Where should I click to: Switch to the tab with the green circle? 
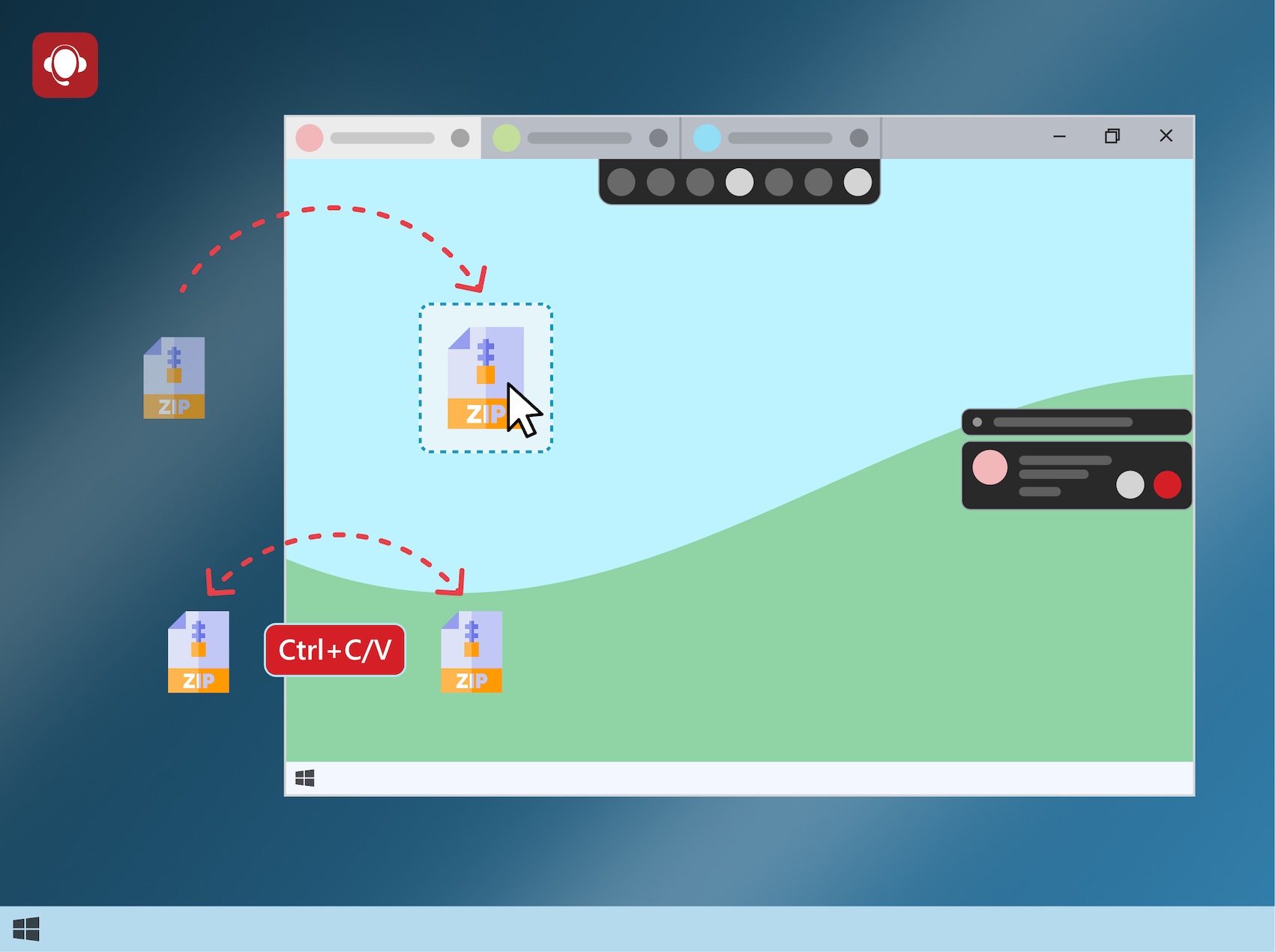tap(579, 138)
